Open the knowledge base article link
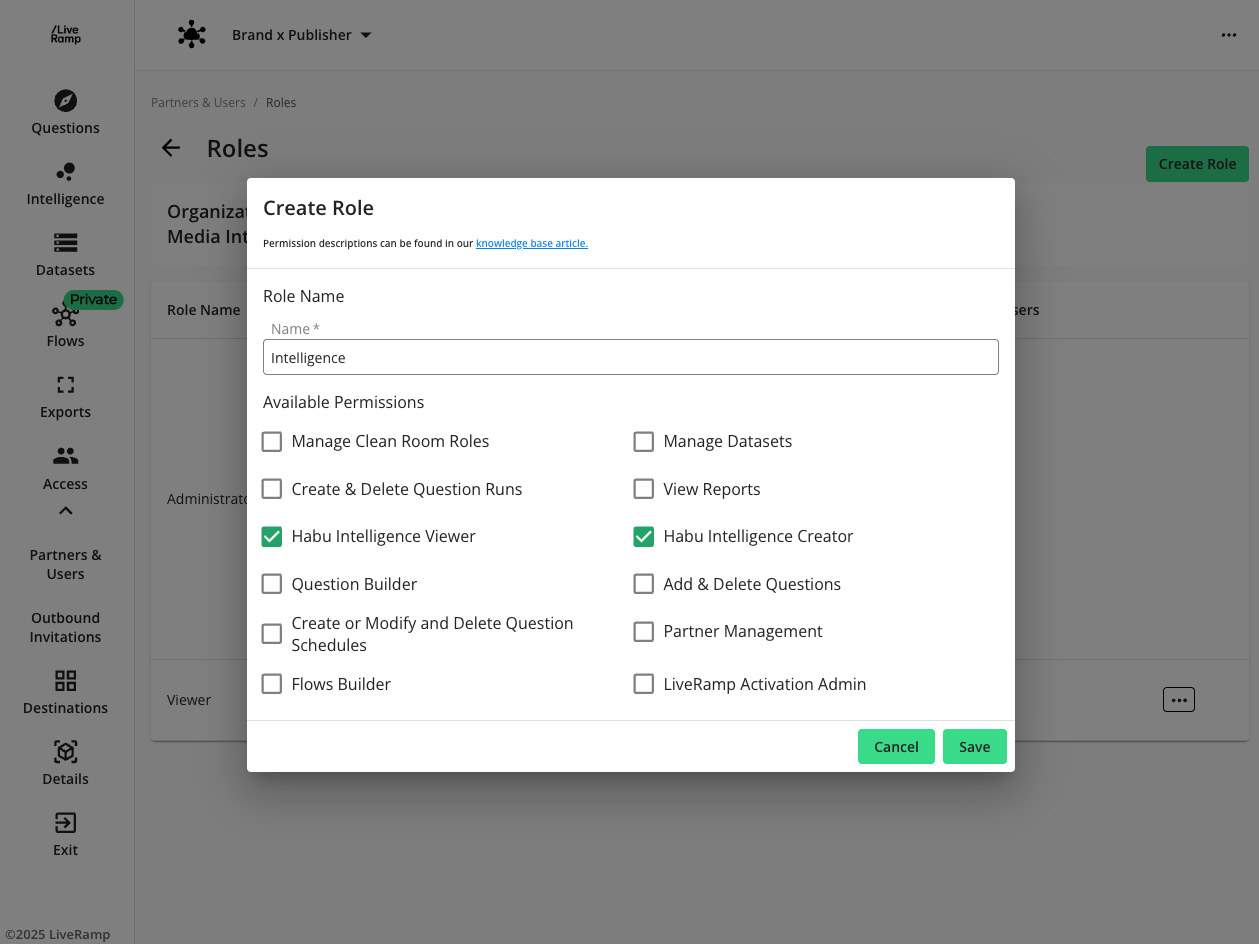 531,243
